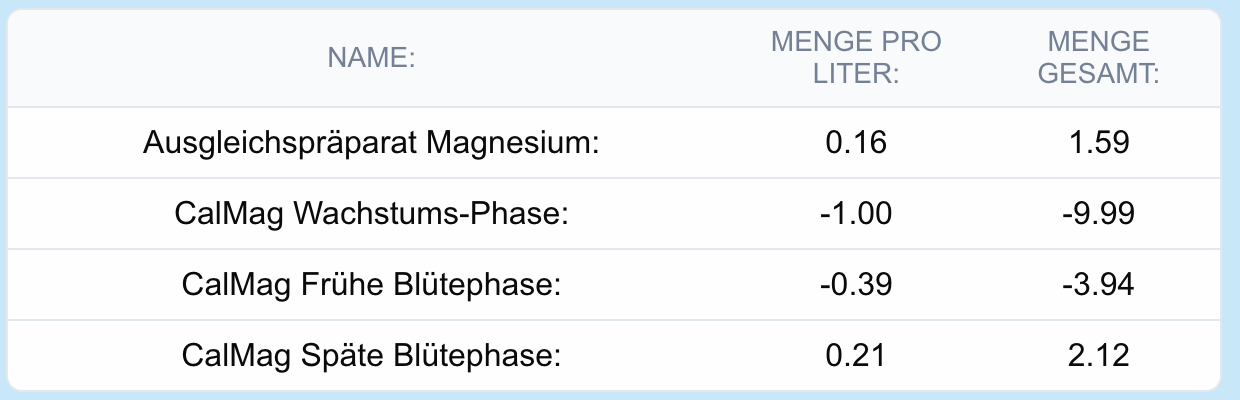
Task: Click the 0.16 per-liter value
Action: [856, 143]
